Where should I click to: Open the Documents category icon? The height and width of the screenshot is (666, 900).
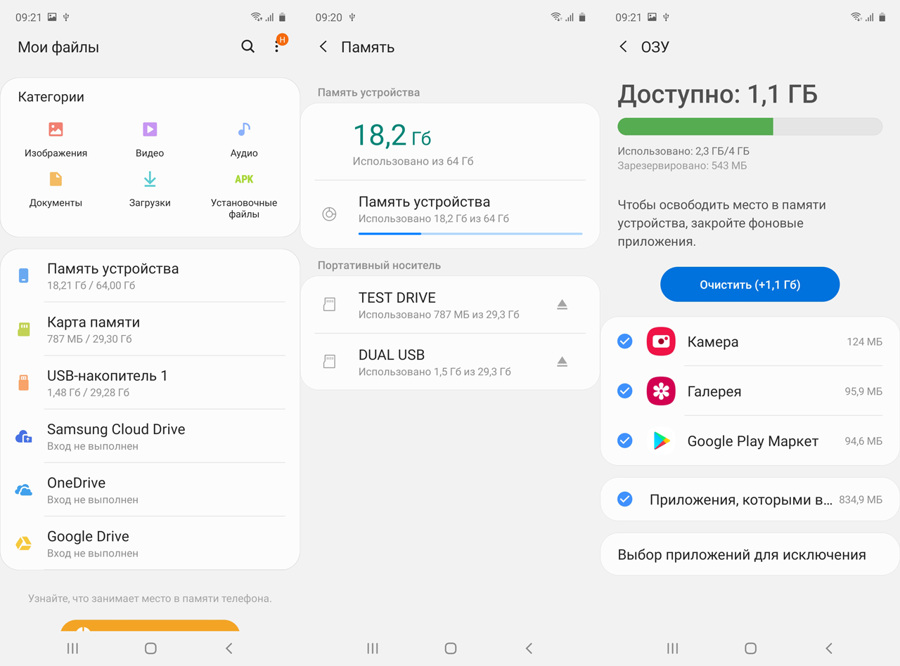coord(56,180)
